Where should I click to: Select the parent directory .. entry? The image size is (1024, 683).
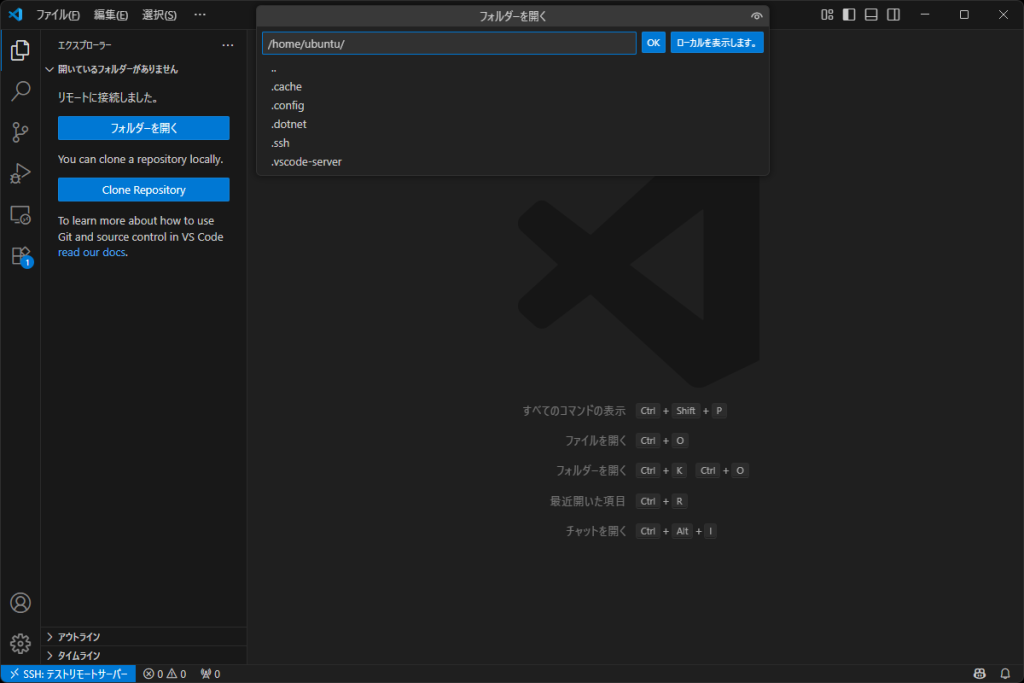[x=513, y=69]
